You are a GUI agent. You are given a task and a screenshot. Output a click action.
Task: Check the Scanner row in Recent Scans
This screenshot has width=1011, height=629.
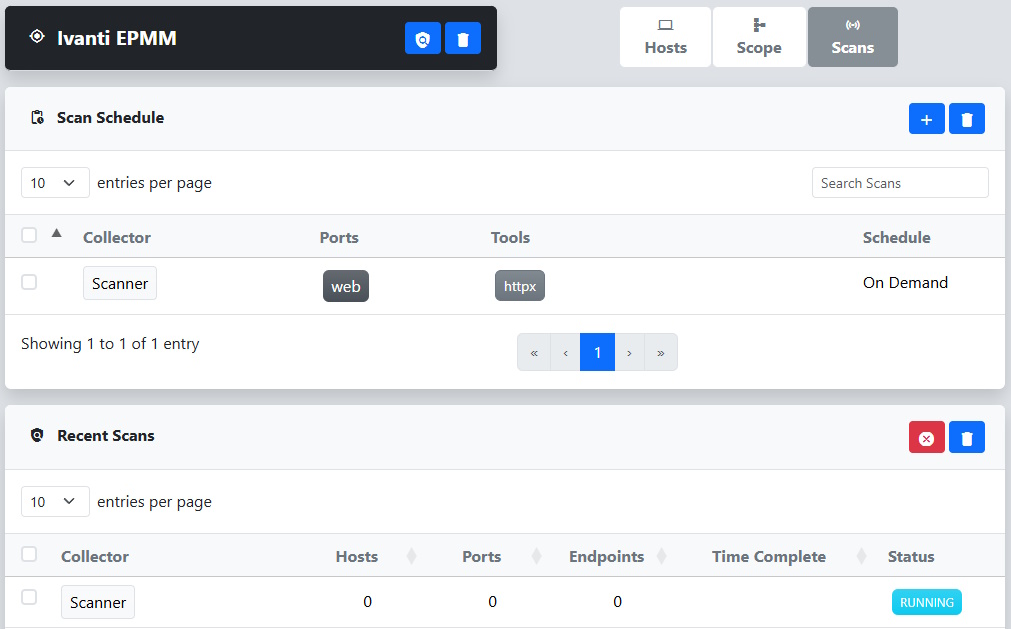(x=29, y=597)
